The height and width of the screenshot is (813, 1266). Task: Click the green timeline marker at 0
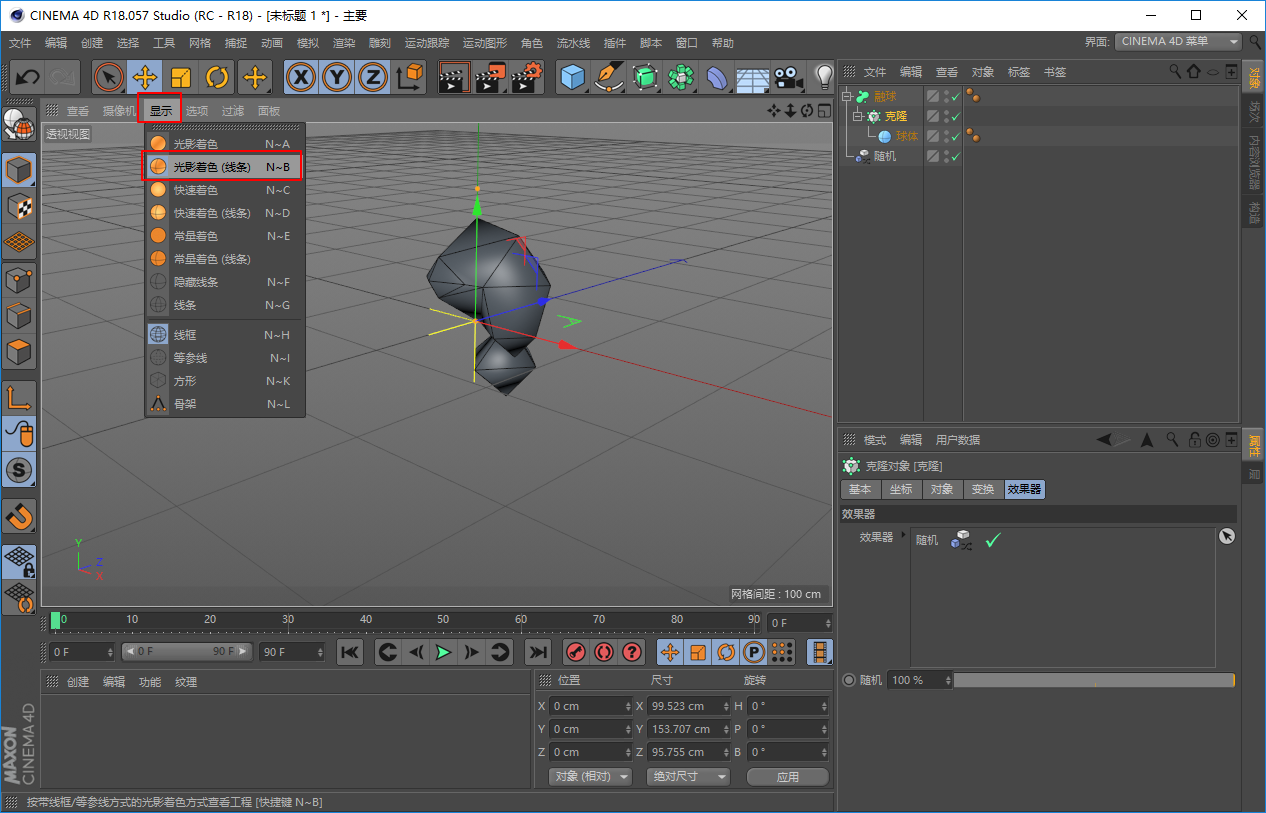(56, 620)
